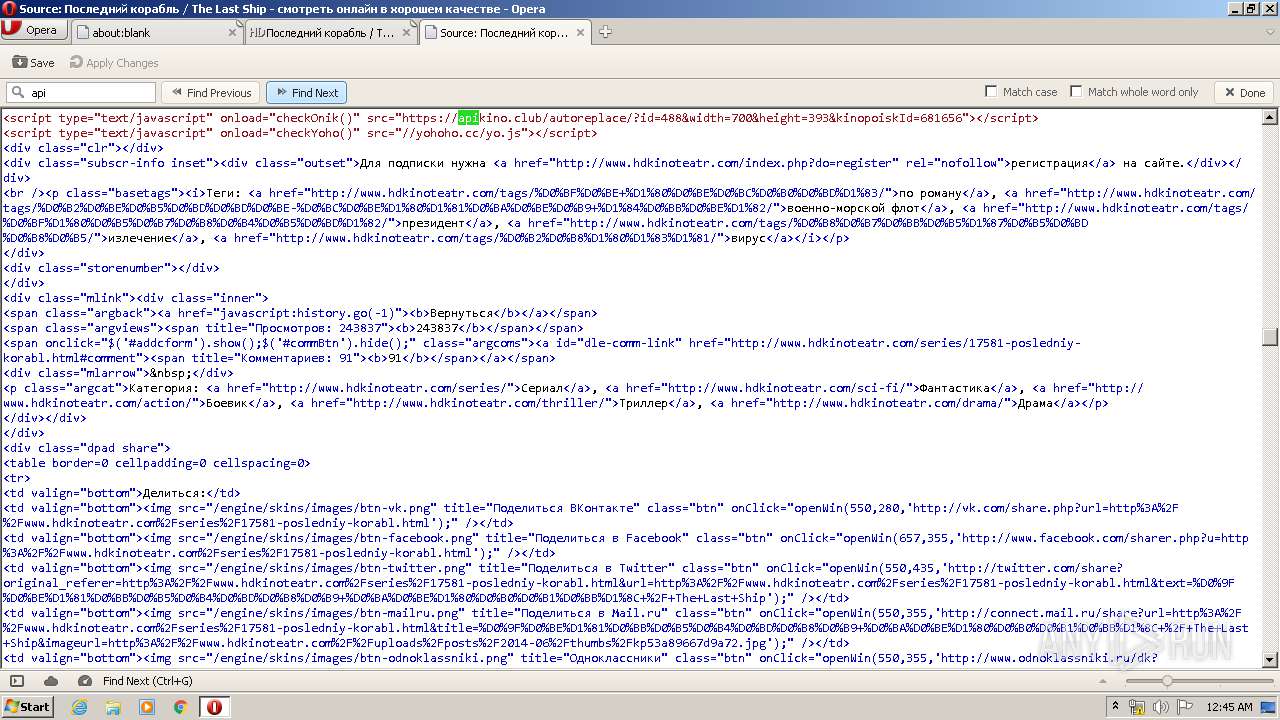Save the source file

[33, 62]
